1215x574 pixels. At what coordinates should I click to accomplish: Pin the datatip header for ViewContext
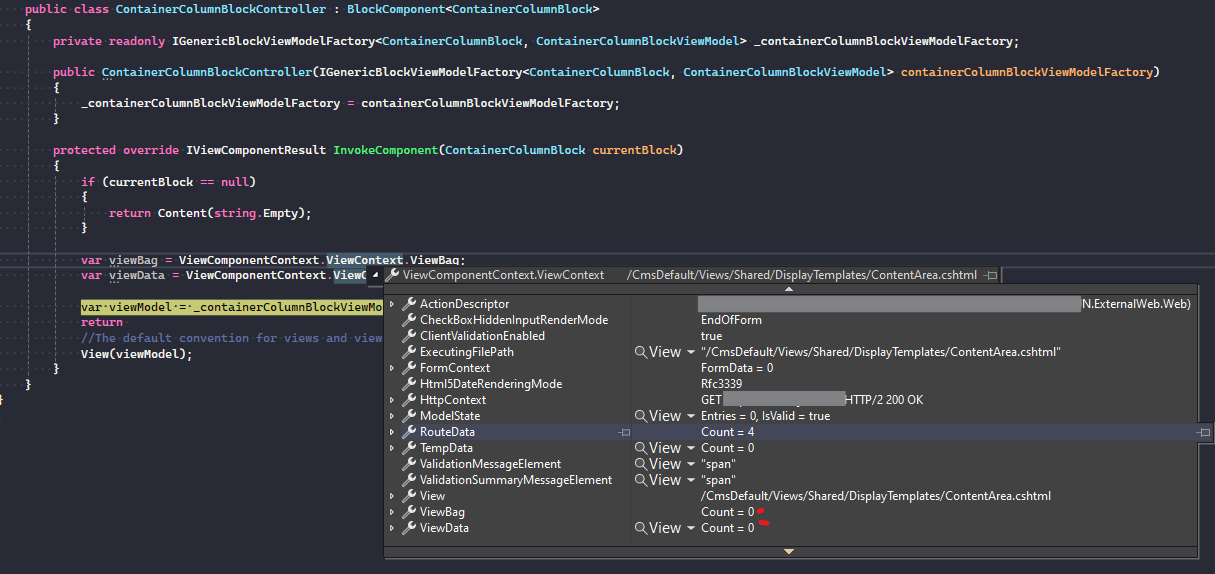click(990, 275)
